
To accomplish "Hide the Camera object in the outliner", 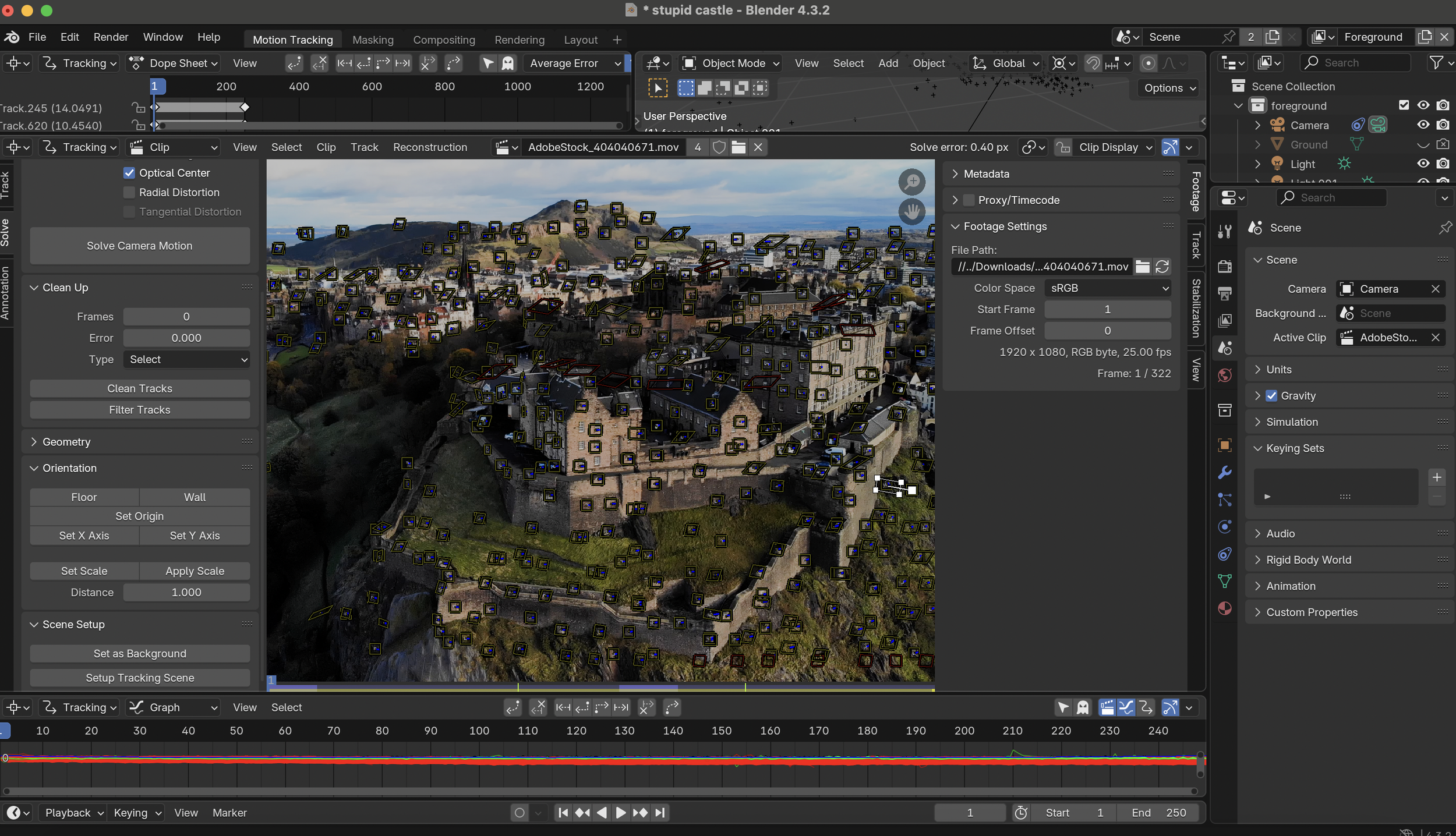I will [1423, 125].
